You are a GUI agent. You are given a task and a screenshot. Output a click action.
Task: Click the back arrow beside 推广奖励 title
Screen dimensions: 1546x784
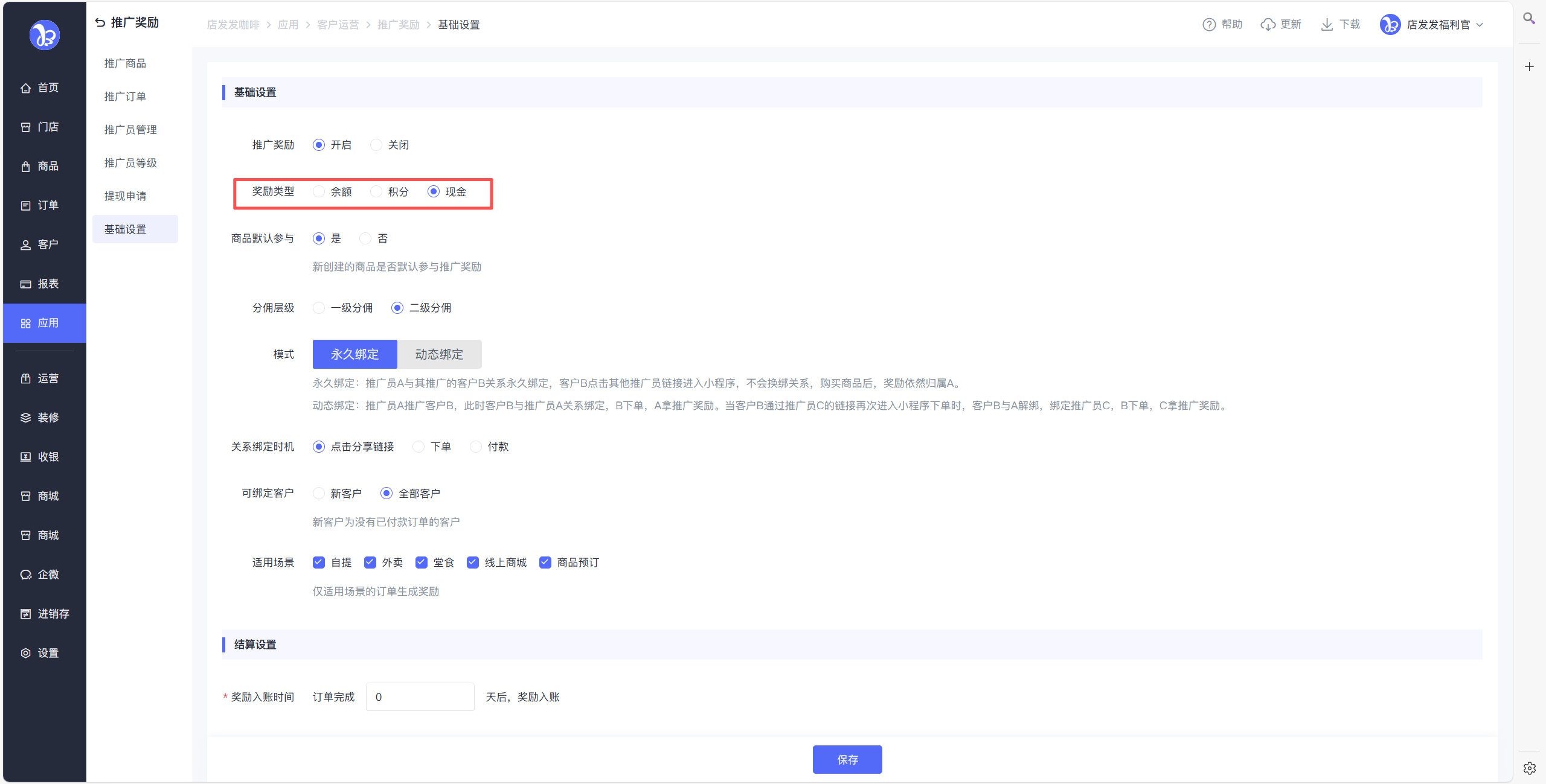coord(100,23)
